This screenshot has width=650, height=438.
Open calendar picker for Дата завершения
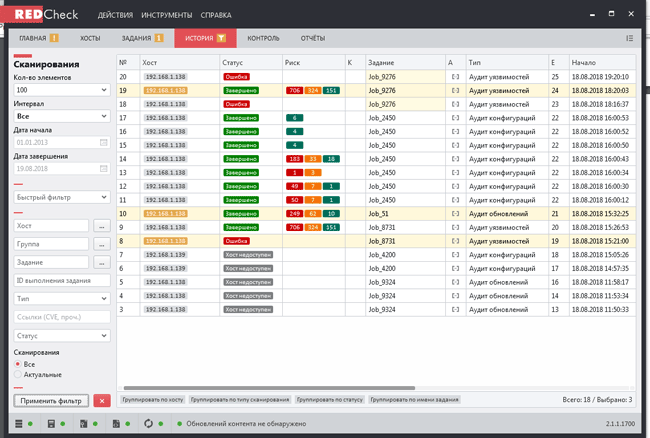(x=103, y=169)
